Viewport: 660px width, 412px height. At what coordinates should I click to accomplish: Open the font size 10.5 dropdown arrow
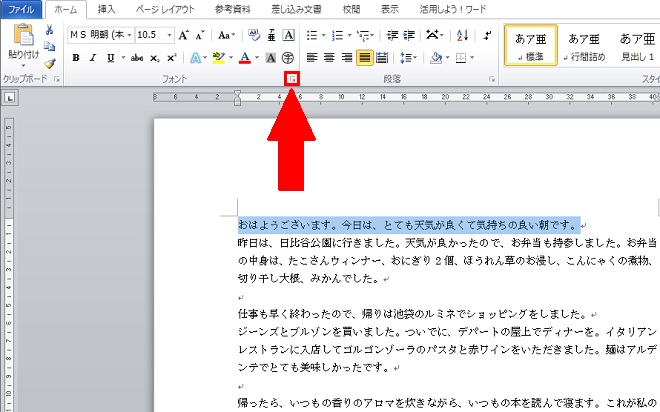coord(169,35)
